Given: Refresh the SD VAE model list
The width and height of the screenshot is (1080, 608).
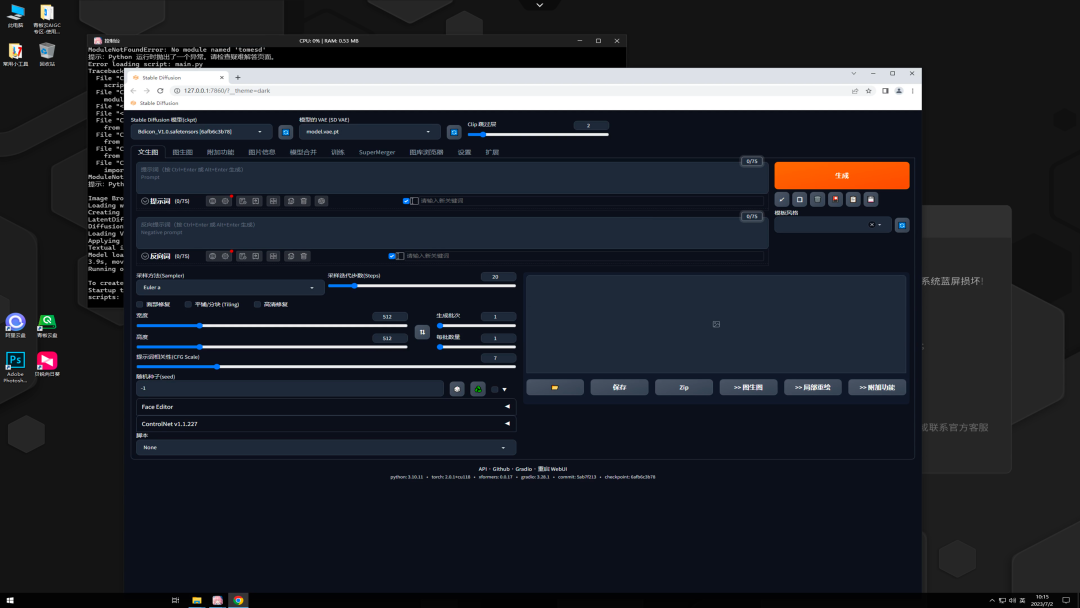Looking at the screenshot, I should pos(454,132).
